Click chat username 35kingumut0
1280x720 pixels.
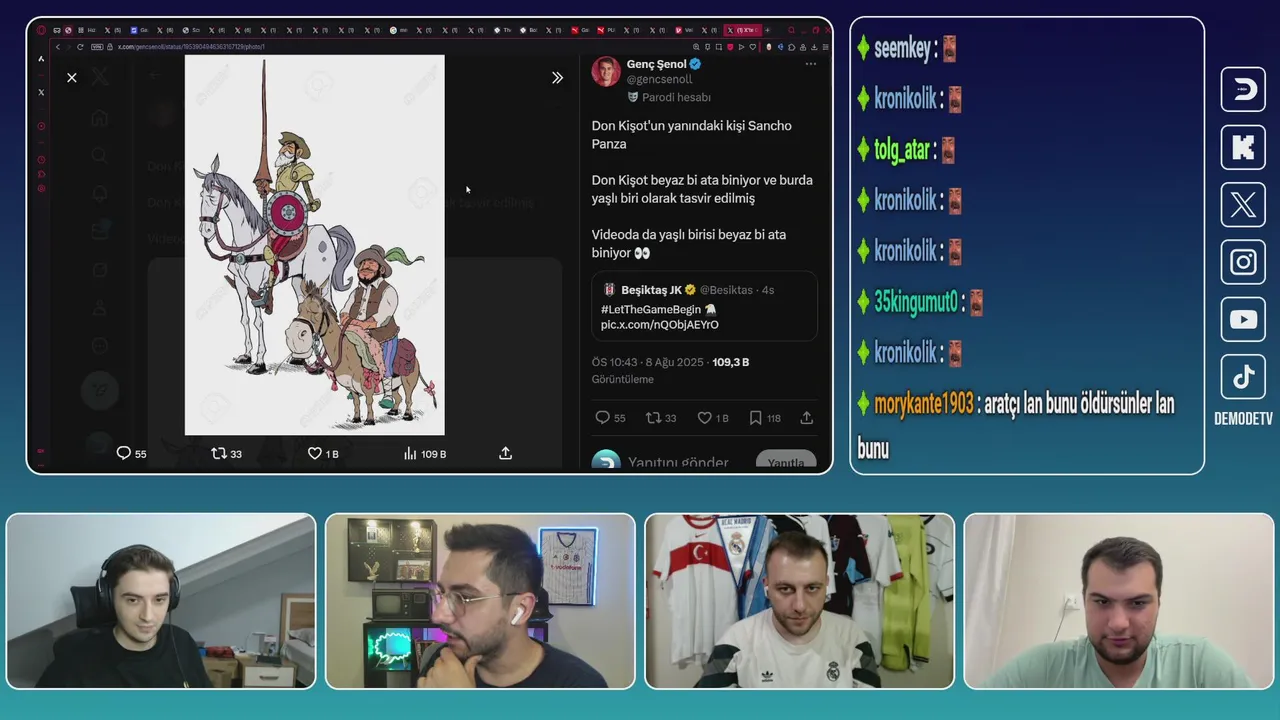pos(916,302)
